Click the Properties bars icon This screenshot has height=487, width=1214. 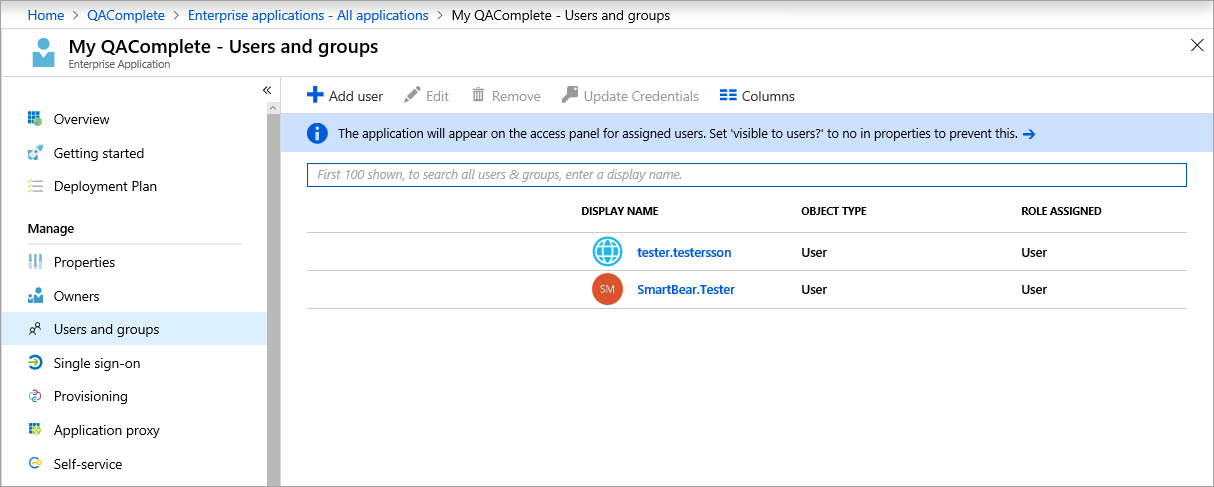click(x=35, y=262)
